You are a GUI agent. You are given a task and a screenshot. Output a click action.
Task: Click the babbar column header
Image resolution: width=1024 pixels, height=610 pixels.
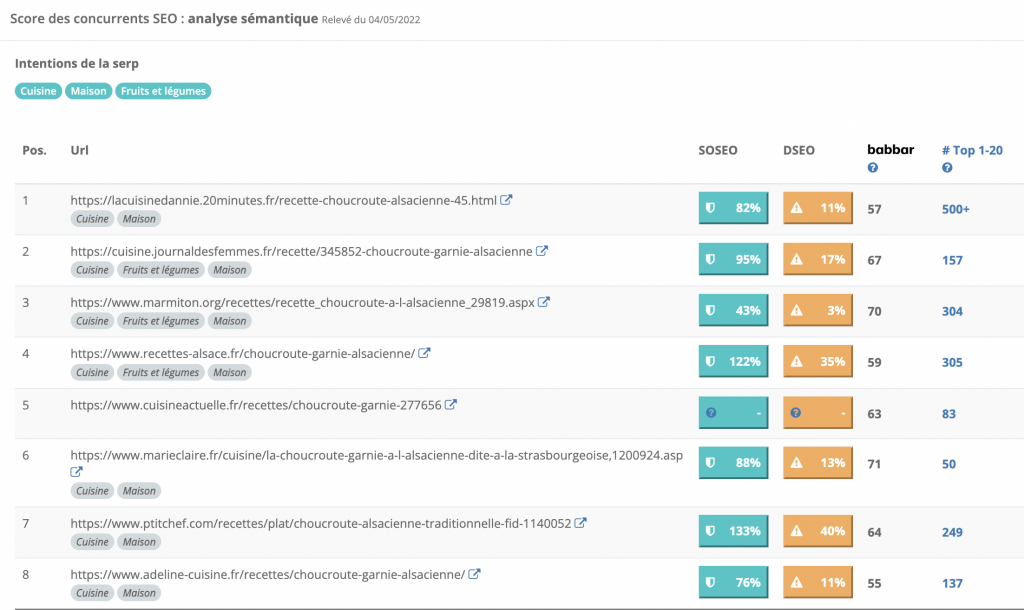coord(890,150)
